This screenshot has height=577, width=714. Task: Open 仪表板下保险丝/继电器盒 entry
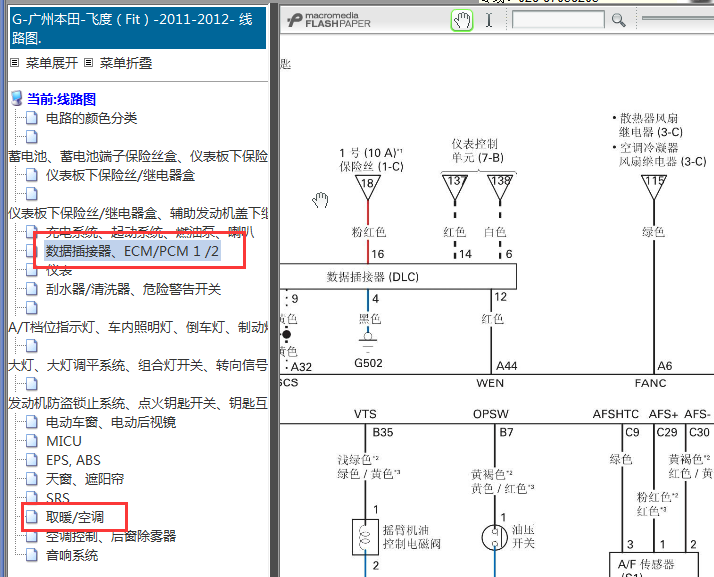120,175
